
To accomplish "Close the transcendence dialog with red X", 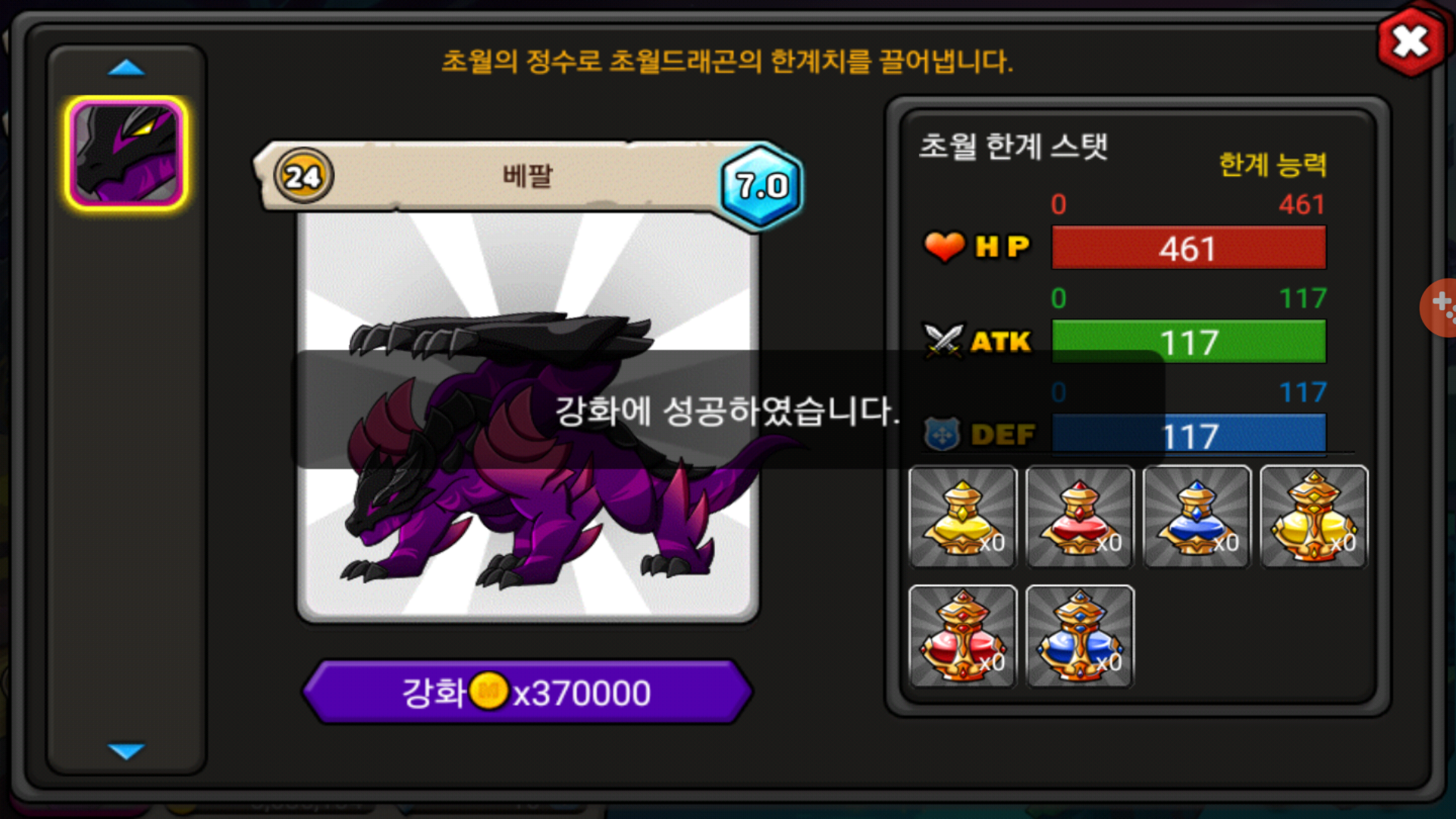I will tap(1410, 42).
